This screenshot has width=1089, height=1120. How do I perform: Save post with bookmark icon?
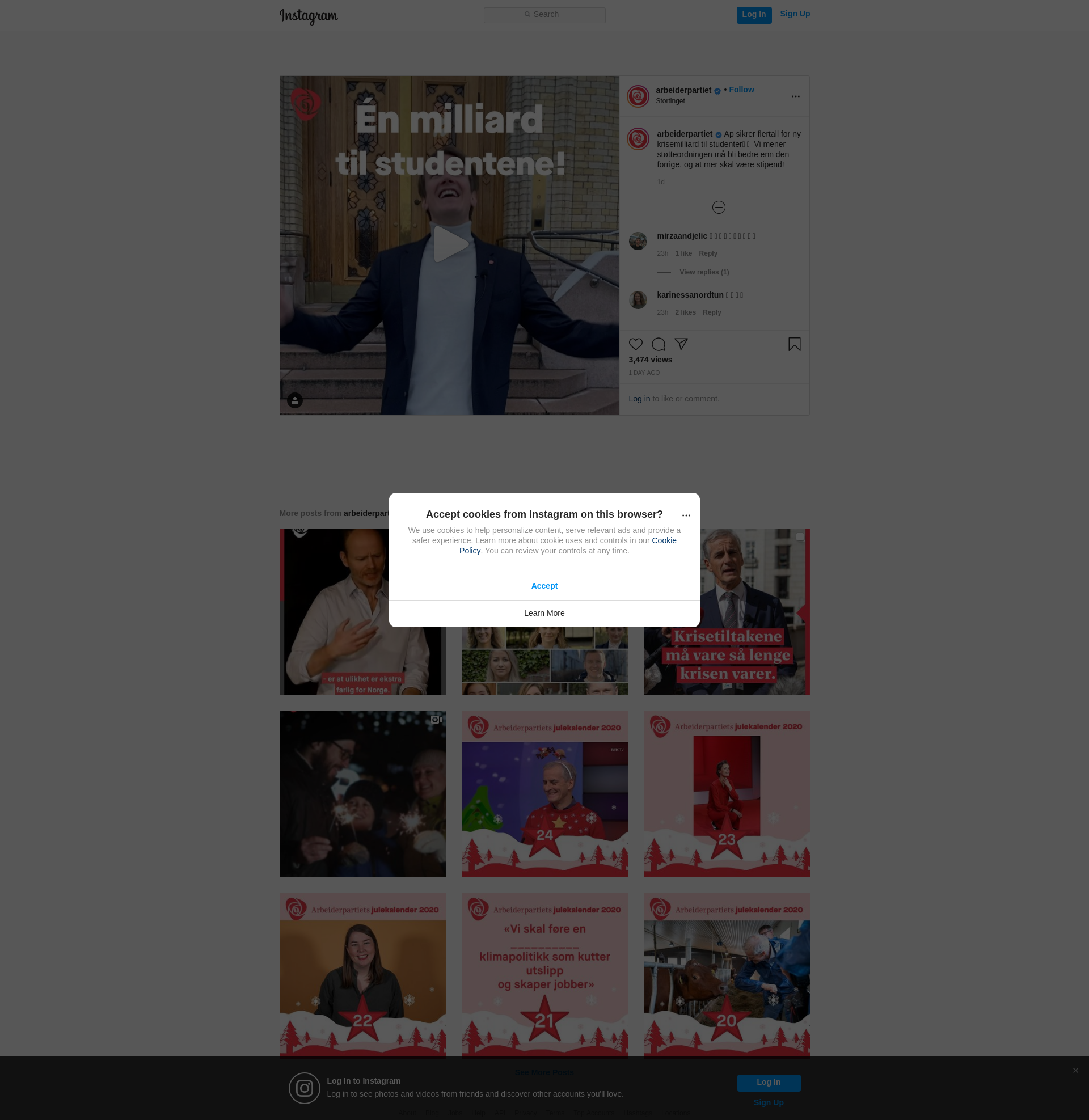point(795,344)
